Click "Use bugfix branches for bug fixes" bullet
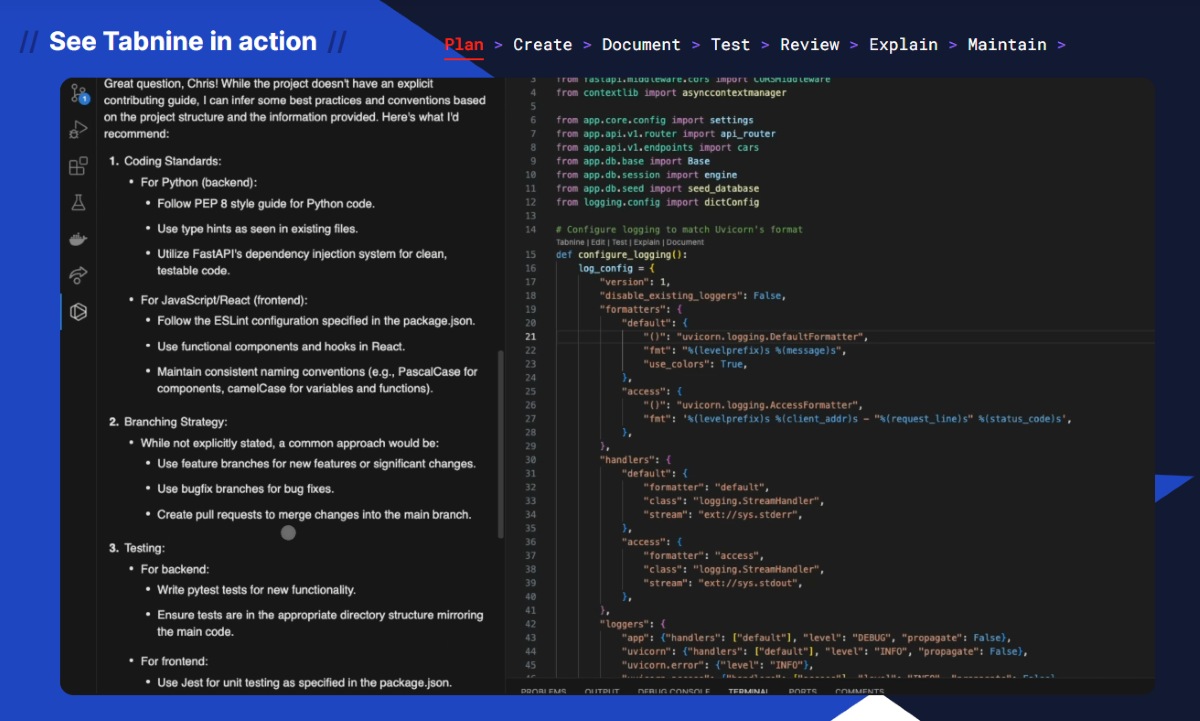Screen dimensions: 1200x721 tap(245, 489)
